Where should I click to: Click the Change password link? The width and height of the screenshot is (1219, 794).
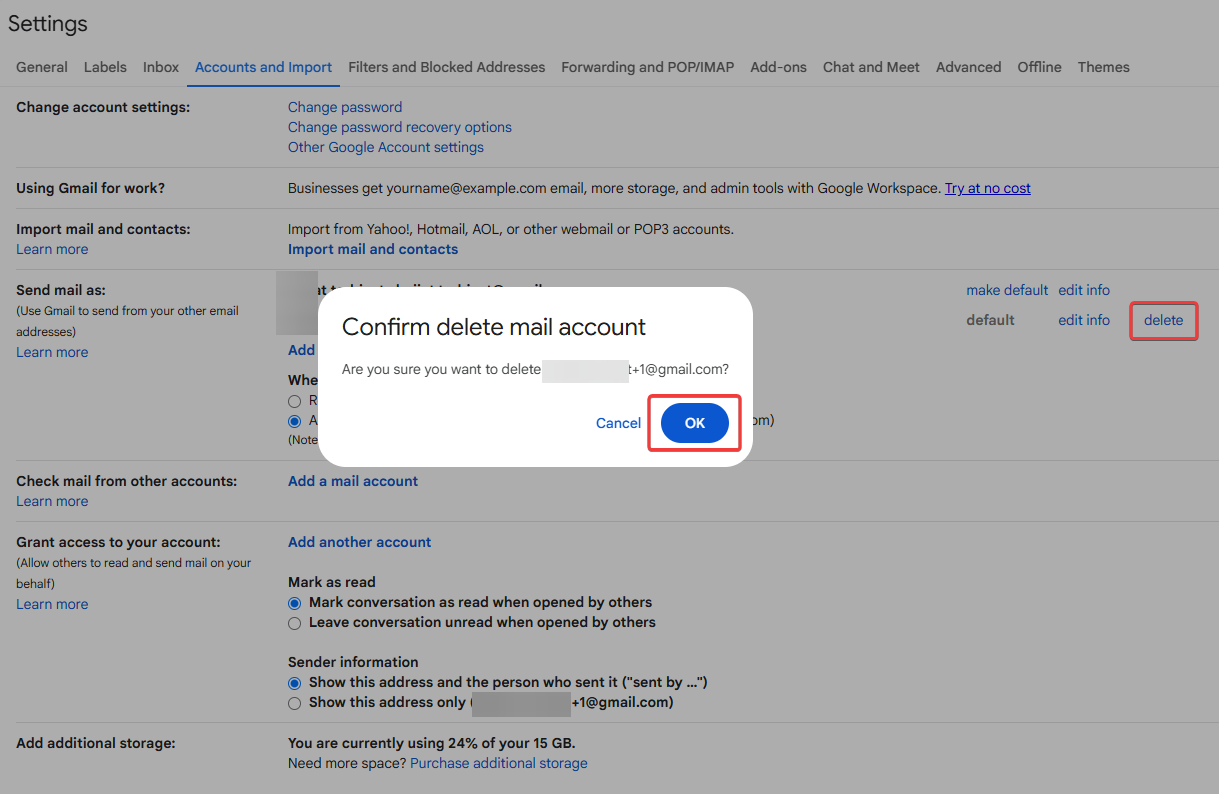345,107
